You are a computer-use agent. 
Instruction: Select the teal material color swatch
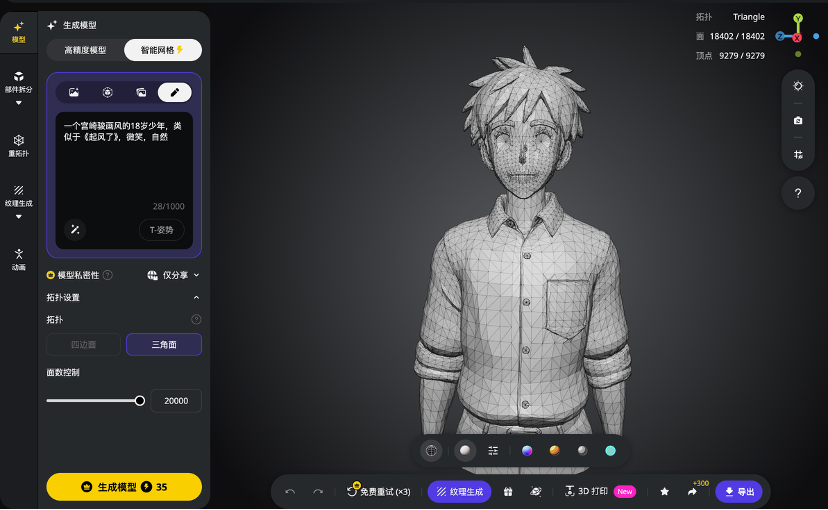[x=610, y=451]
